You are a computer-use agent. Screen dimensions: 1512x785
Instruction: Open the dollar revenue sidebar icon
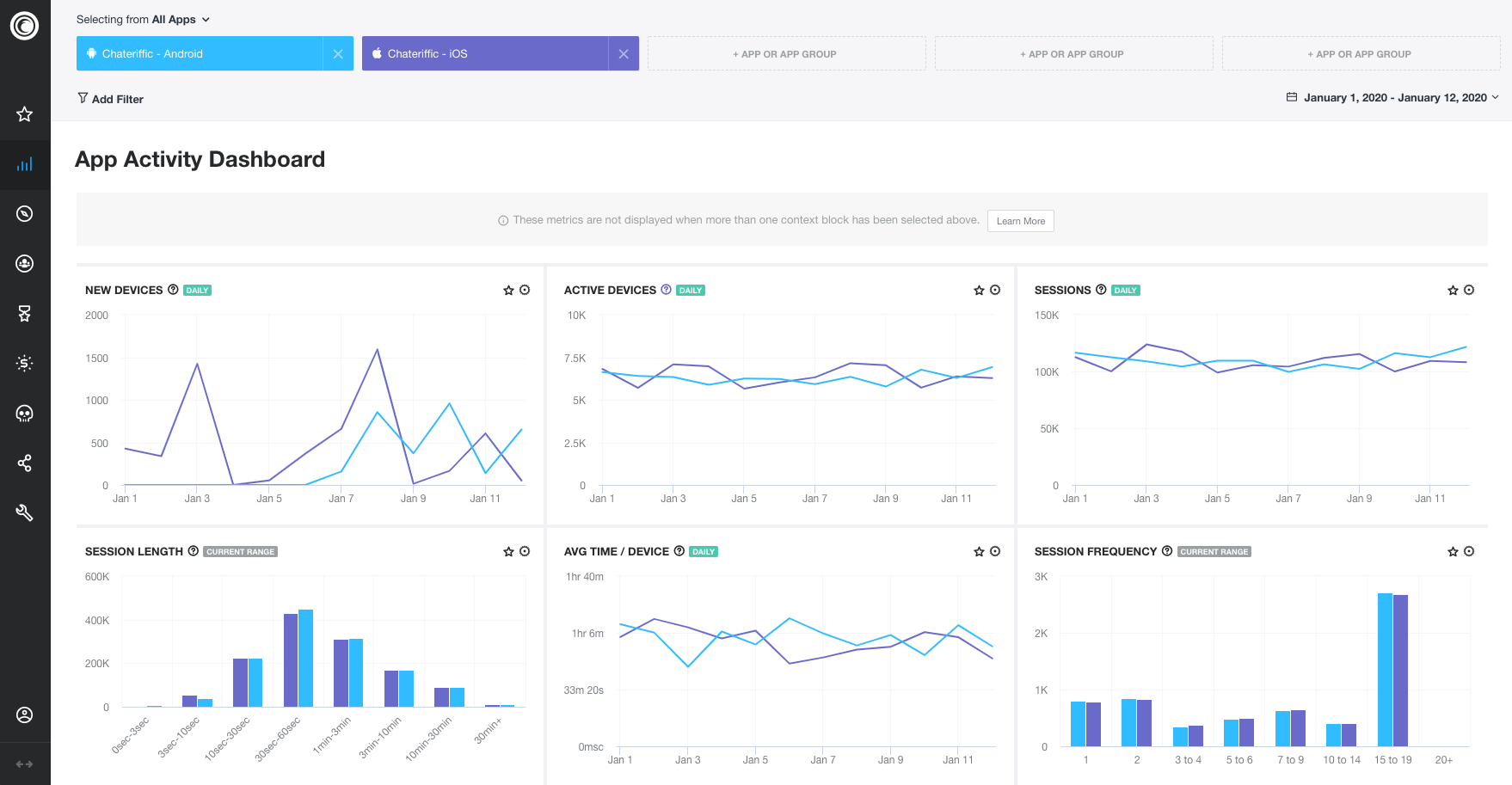pos(24,364)
